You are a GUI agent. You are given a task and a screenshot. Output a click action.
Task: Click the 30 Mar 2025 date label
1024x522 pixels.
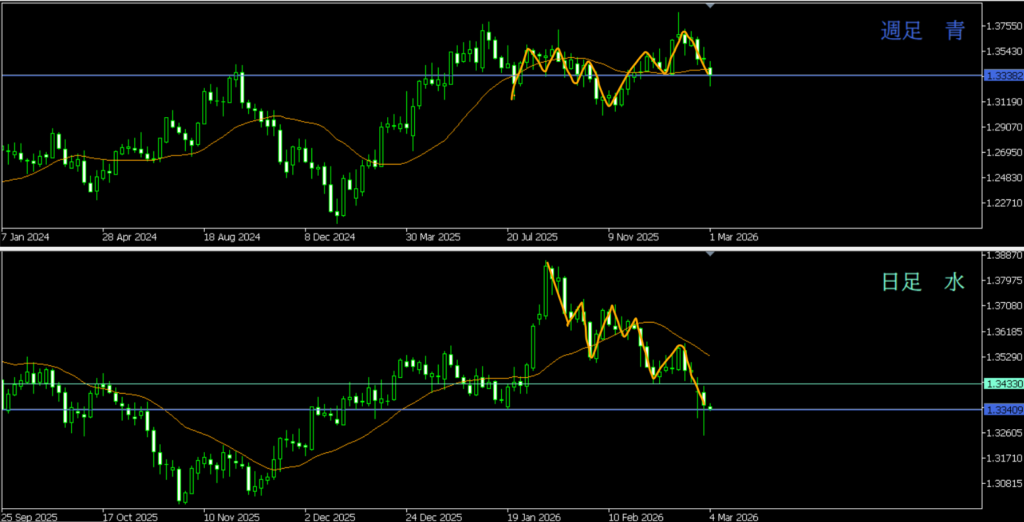[x=434, y=238]
